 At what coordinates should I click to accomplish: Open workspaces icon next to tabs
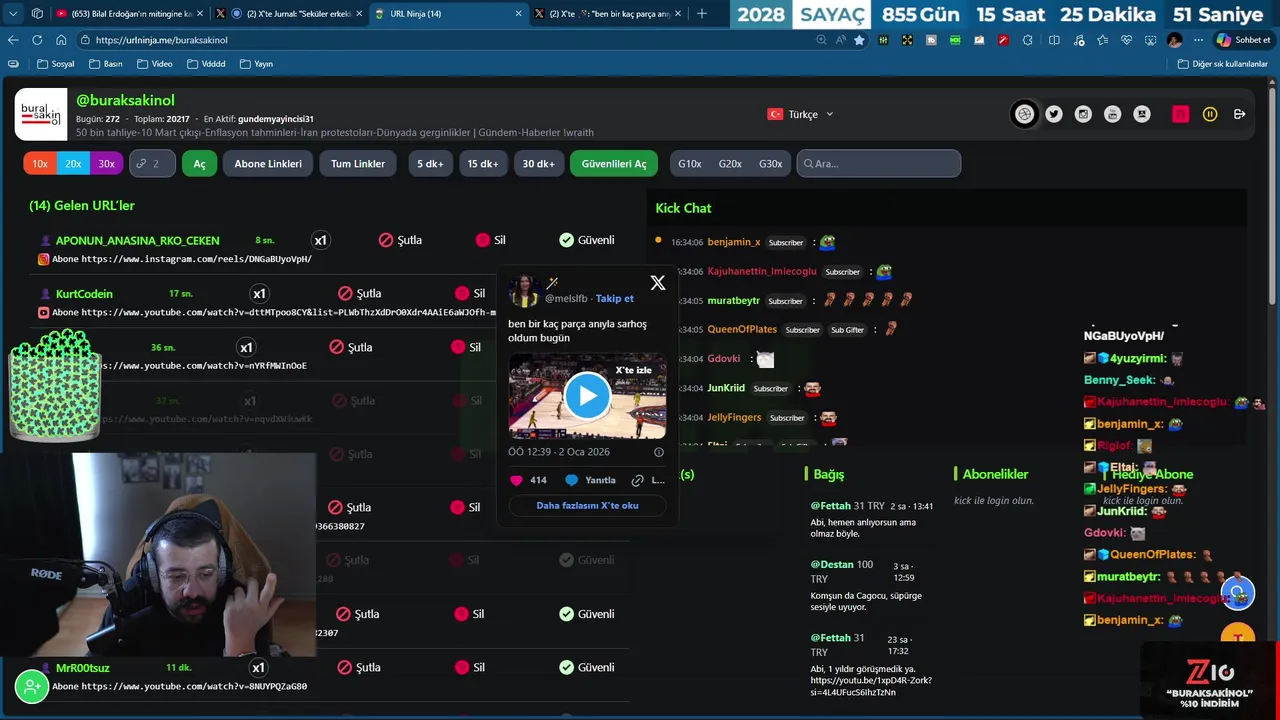(x=37, y=14)
